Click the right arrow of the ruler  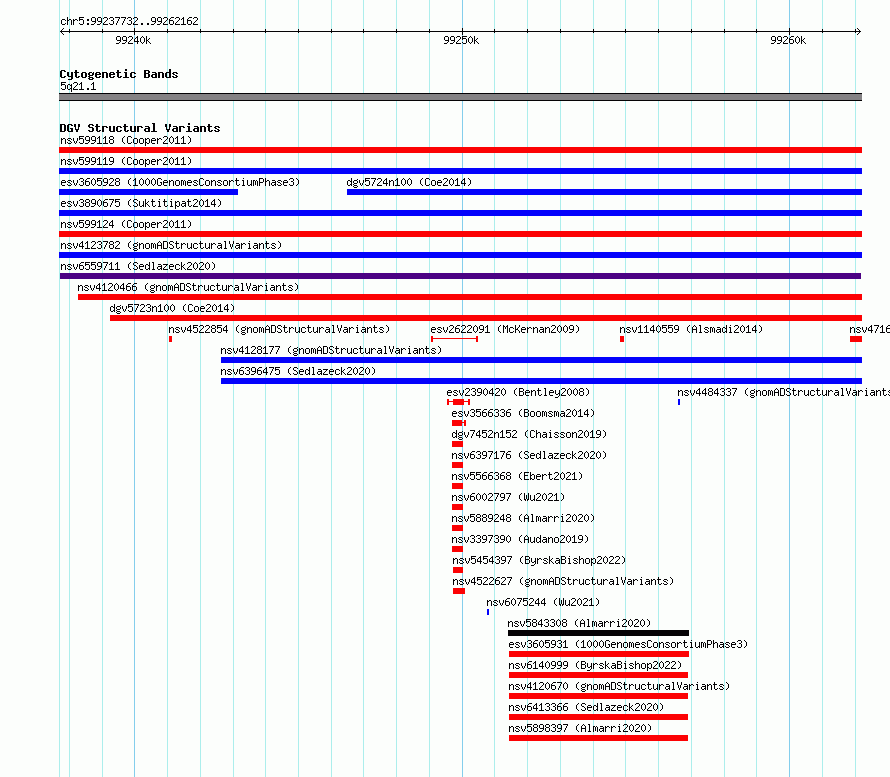click(x=858, y=31)
